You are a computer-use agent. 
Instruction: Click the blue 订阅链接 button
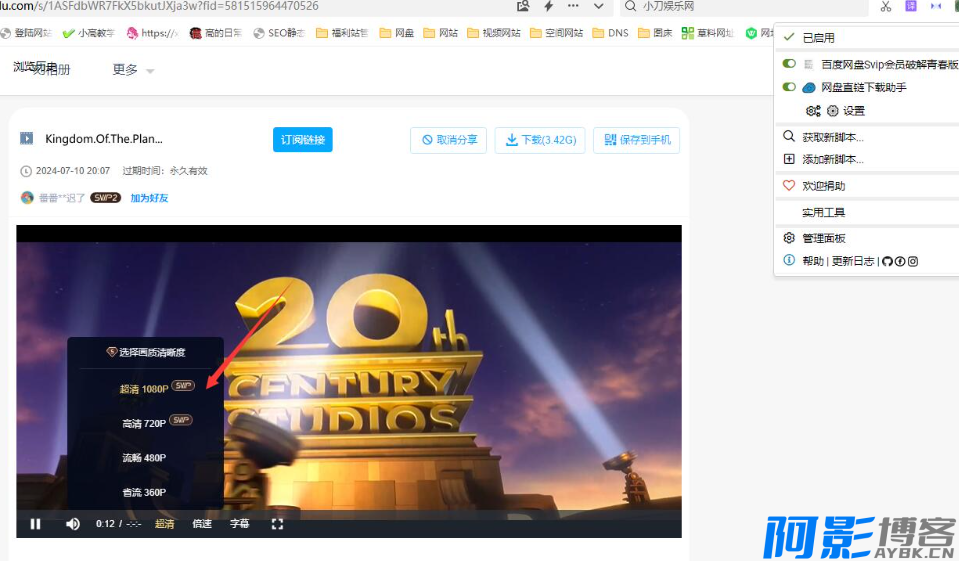coord(302,140)
